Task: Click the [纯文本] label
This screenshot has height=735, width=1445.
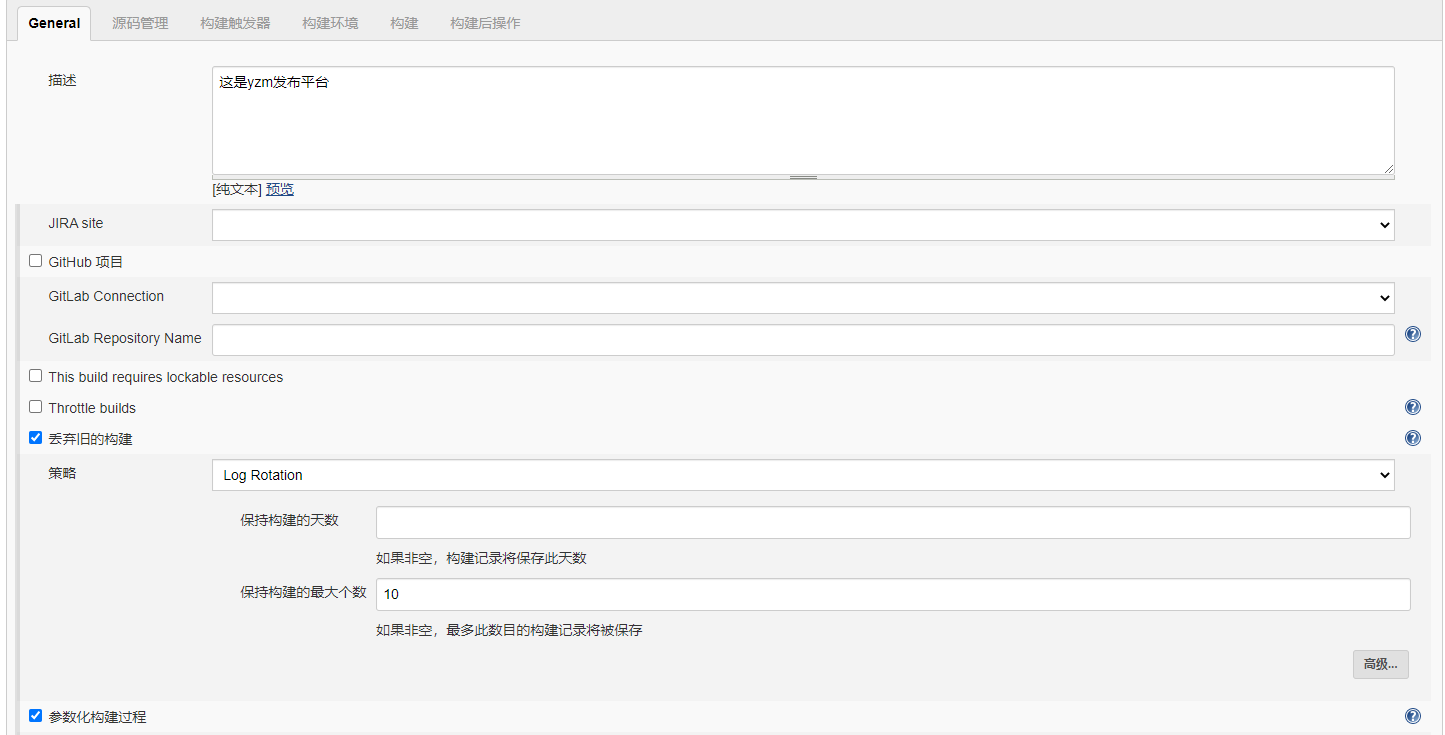Action: point(237,189)
